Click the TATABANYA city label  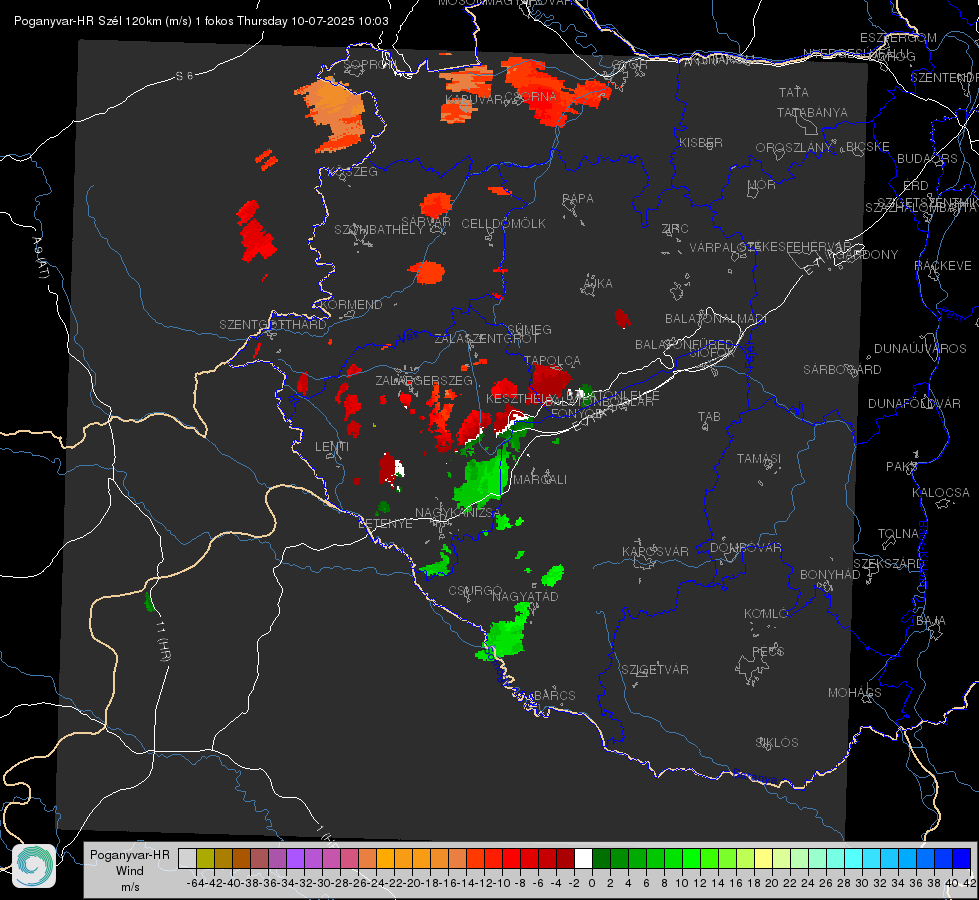[812, 112]
